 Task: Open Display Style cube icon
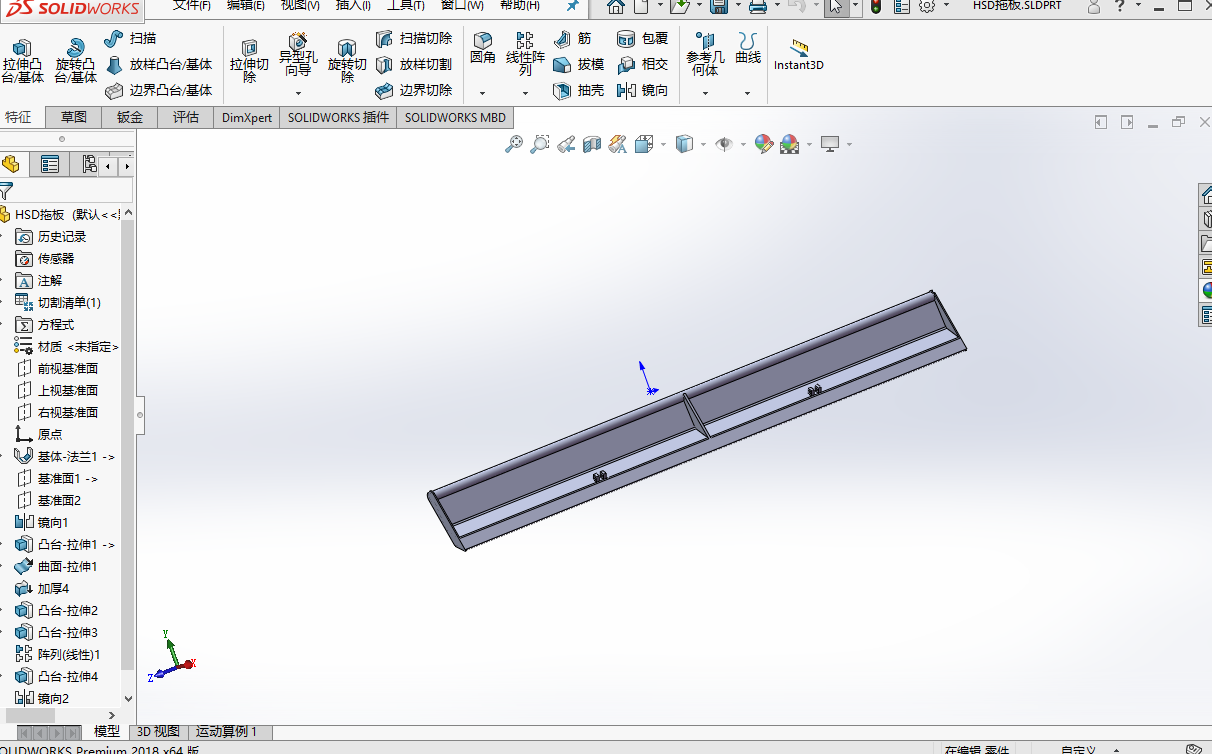(x=684, y=144)
